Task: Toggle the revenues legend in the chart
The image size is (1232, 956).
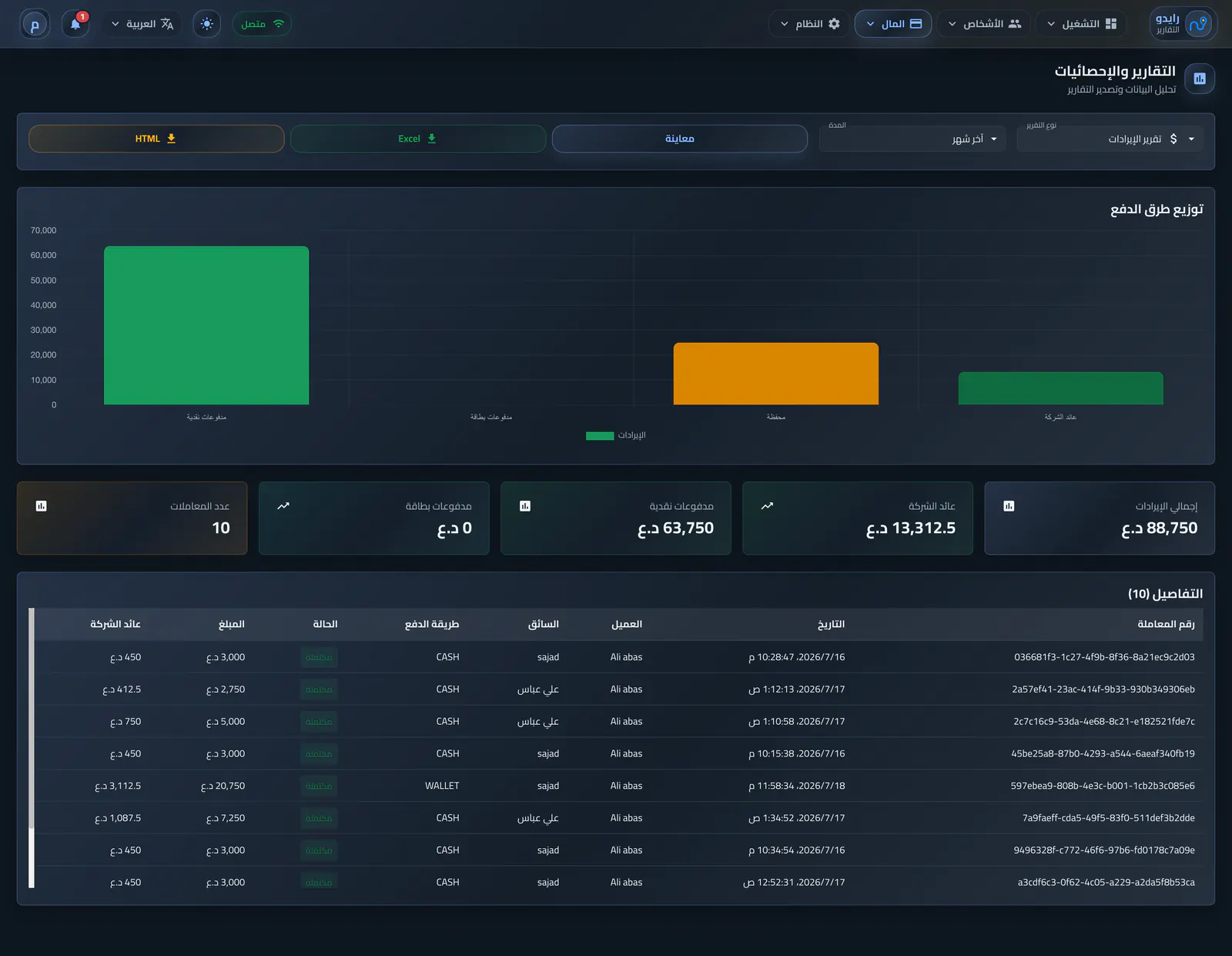Action: tap(616, 435)
